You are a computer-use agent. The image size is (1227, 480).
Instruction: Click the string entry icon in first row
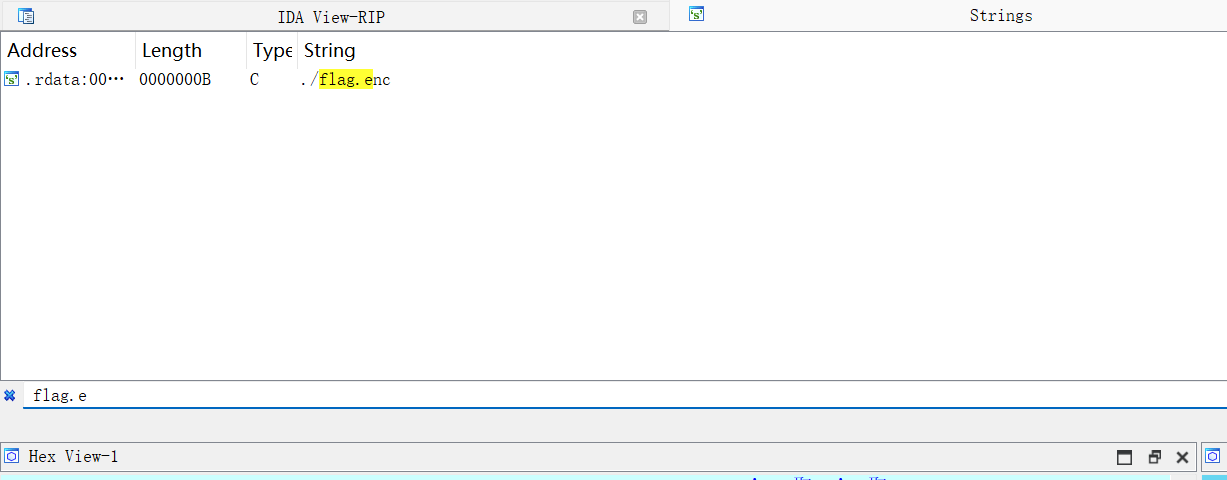click(x=12, y=80)
